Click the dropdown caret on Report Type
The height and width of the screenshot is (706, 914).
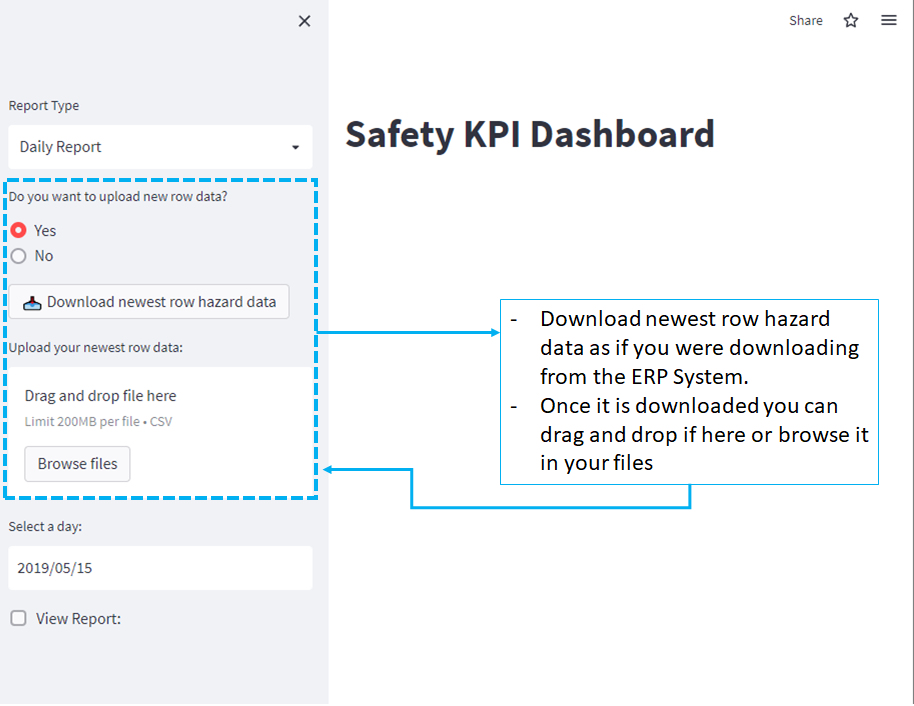[297, 147]
